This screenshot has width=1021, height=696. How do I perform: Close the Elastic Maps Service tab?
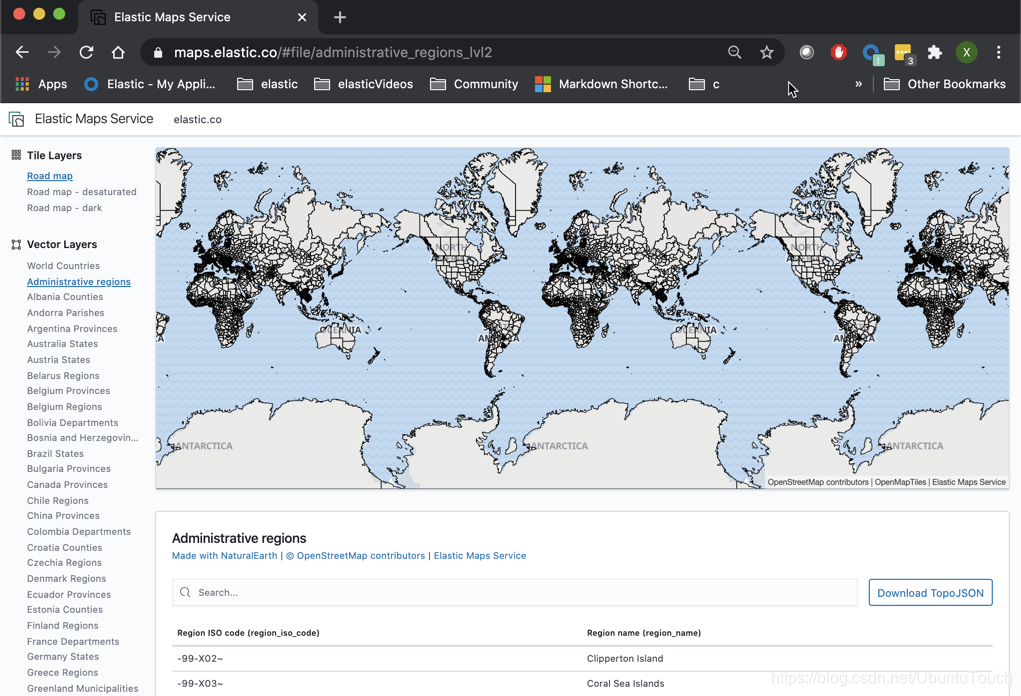(x=302, y=17)
